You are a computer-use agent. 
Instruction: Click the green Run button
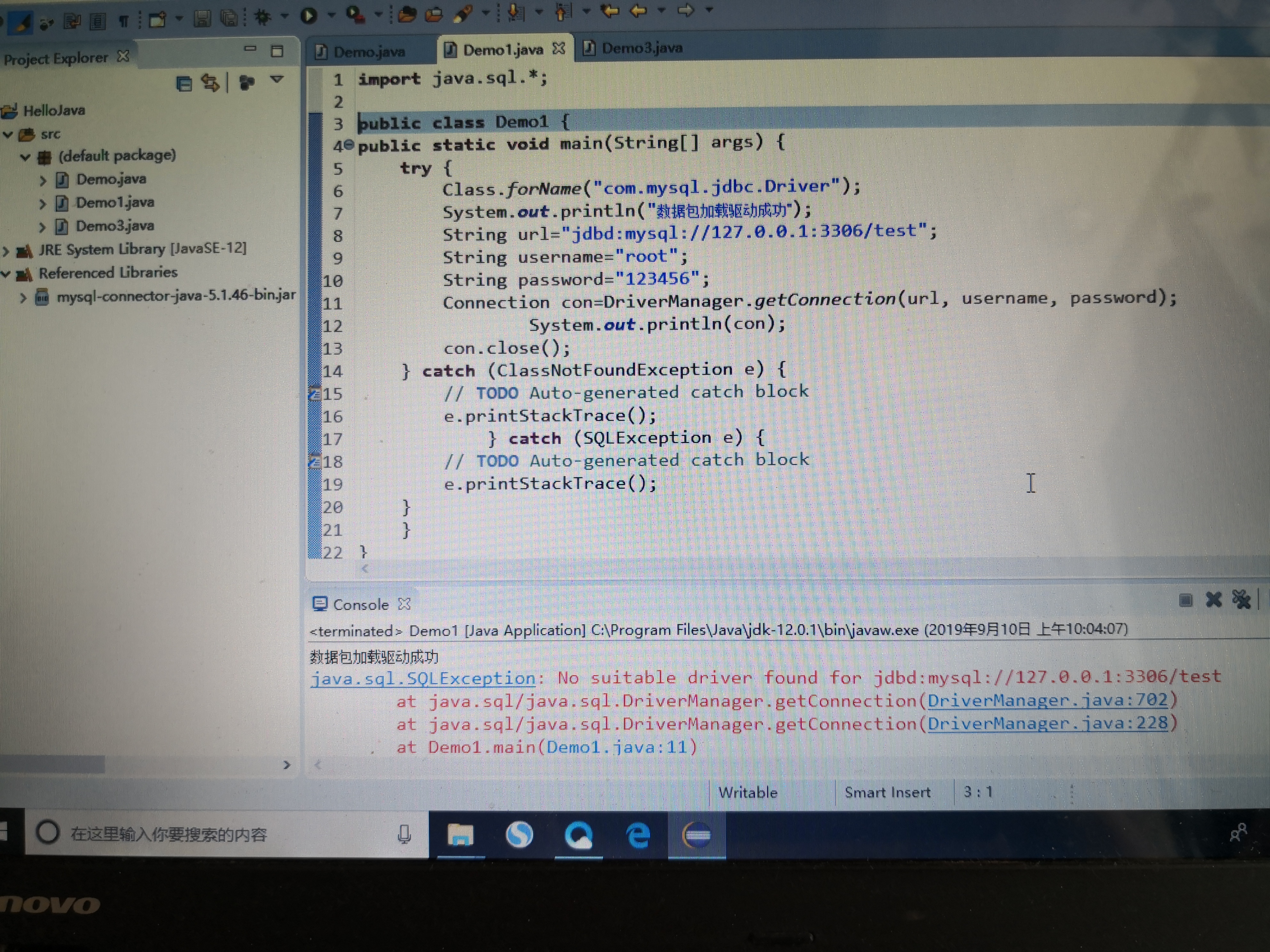coord(309,15)
